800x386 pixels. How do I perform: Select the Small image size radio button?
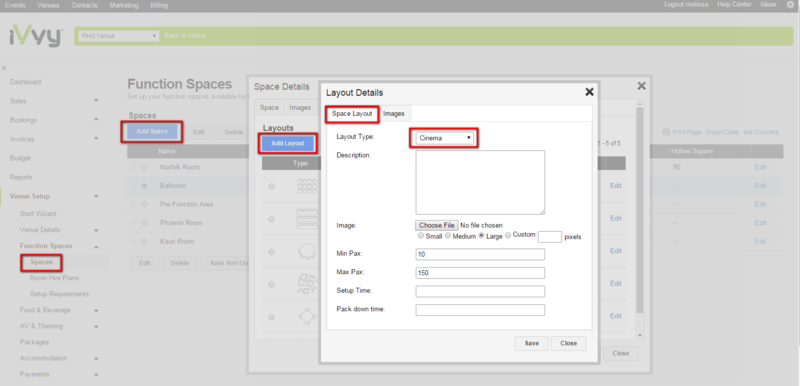tap(420, 236)
